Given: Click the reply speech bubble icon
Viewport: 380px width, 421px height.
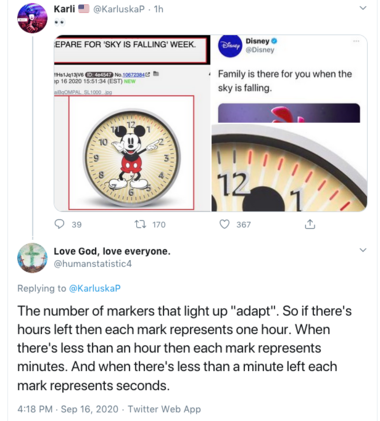Looking at the screenshot, I should 59,224.
